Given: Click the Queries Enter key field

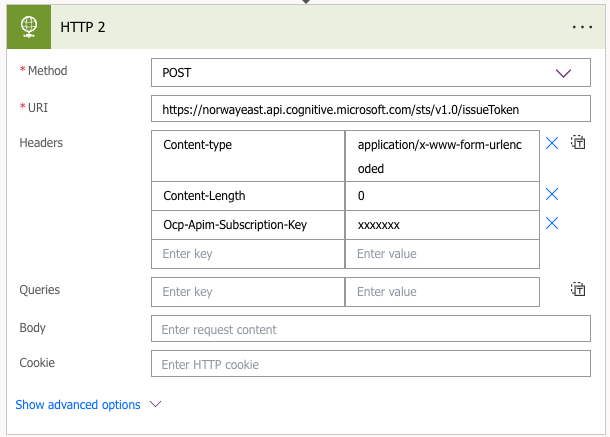Looking at the screenshot, I should click(x=247, y=292).
